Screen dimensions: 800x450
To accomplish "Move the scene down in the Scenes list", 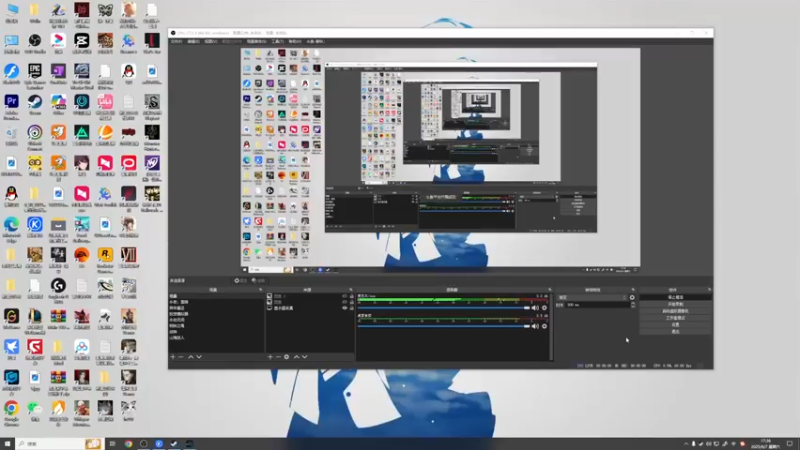I will coord(199,357).
